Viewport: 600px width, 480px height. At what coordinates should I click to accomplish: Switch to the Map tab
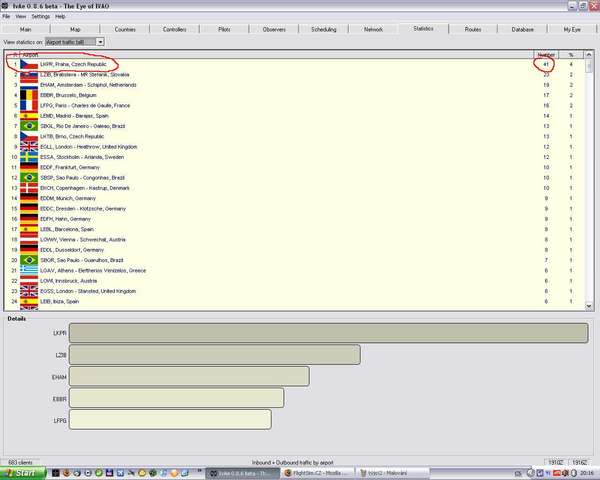75,29
